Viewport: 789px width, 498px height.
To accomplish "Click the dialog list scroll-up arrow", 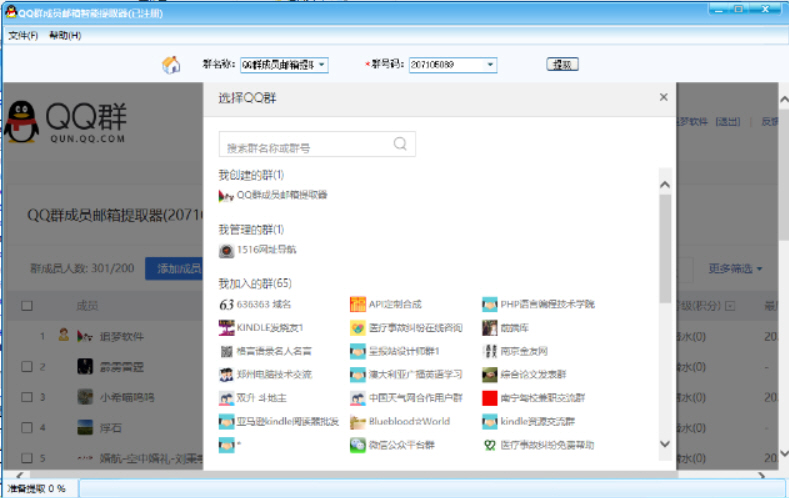I will [x=665, y=185].
